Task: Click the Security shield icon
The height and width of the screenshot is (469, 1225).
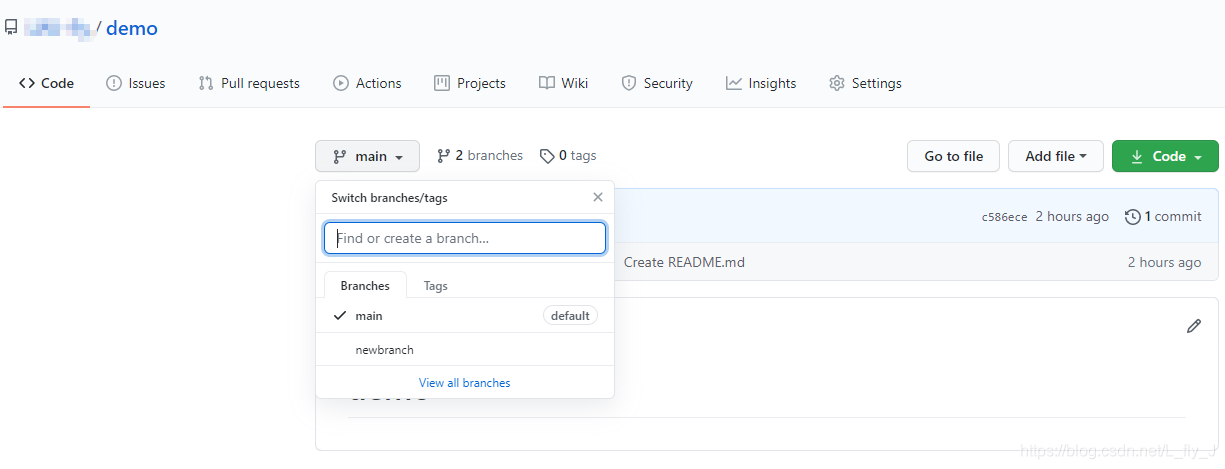Action: (629, 83)
